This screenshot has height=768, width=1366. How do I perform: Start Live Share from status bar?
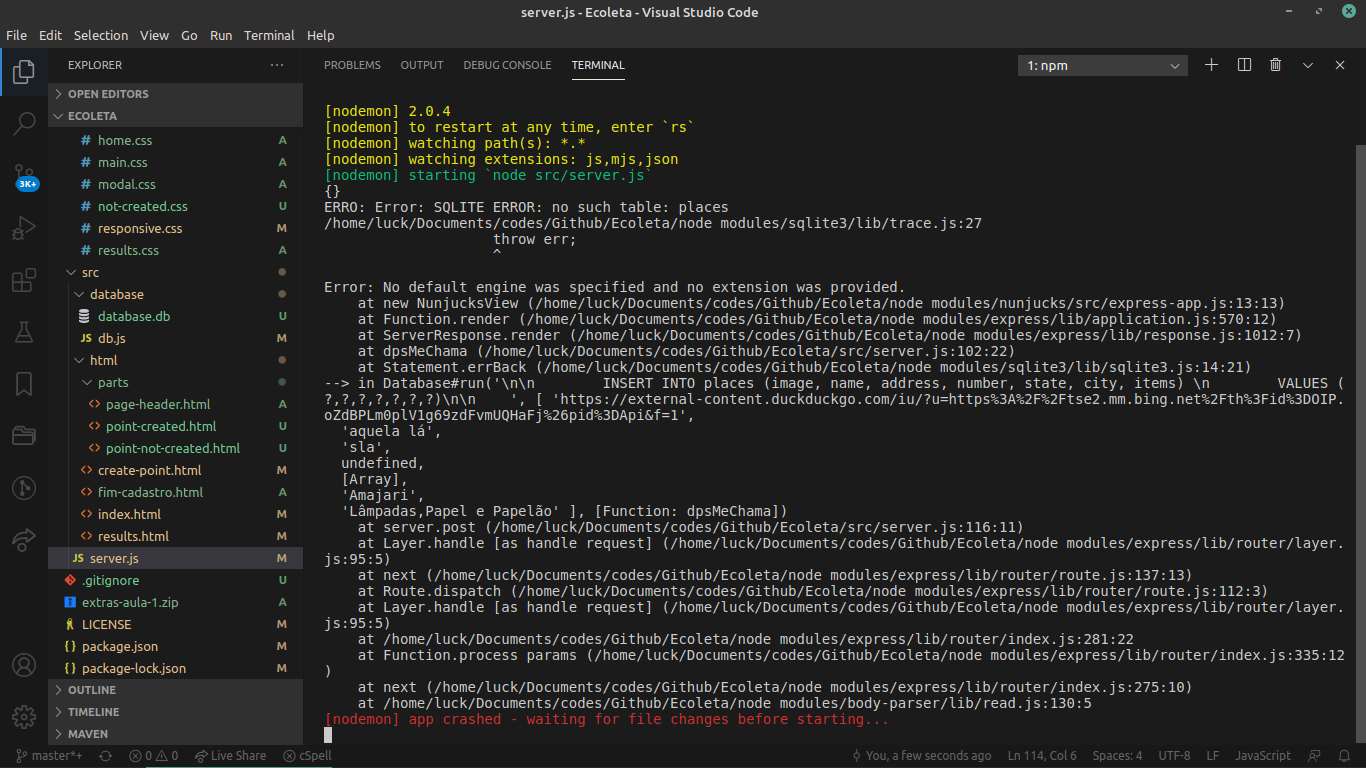[231, 756]
